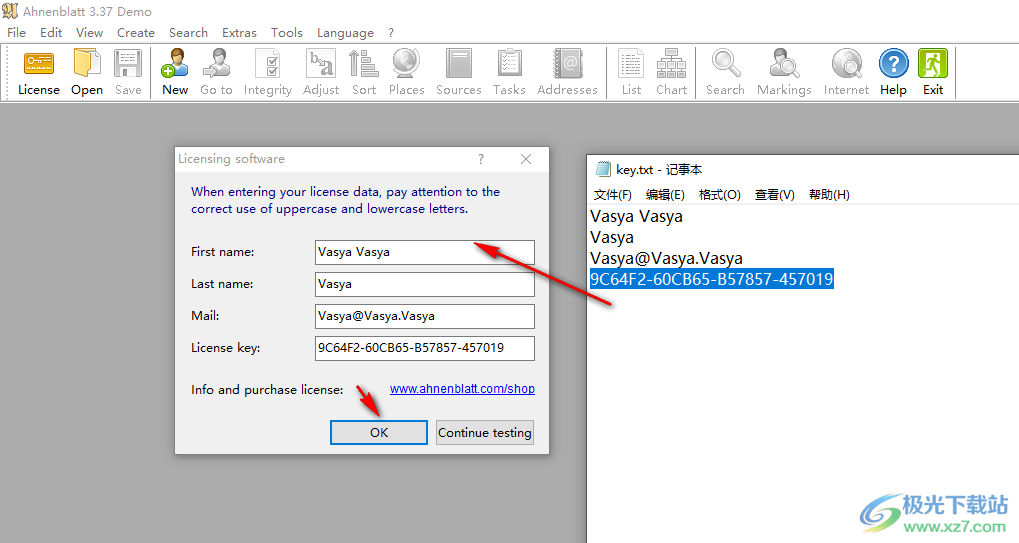
Task: Focus the First name input field
Action: (425, 252)
